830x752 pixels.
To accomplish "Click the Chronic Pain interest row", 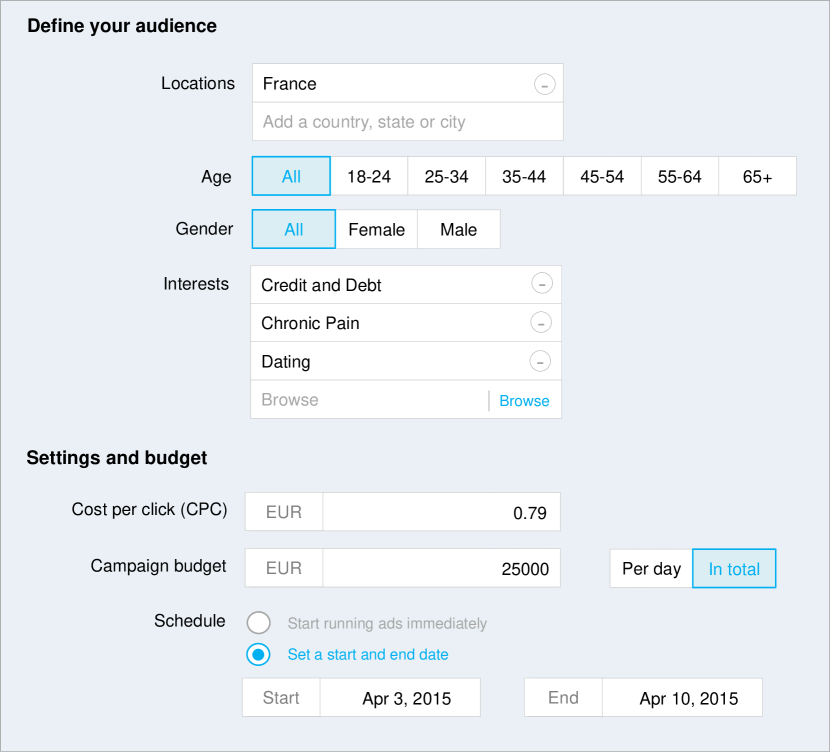I will [406, 323].
